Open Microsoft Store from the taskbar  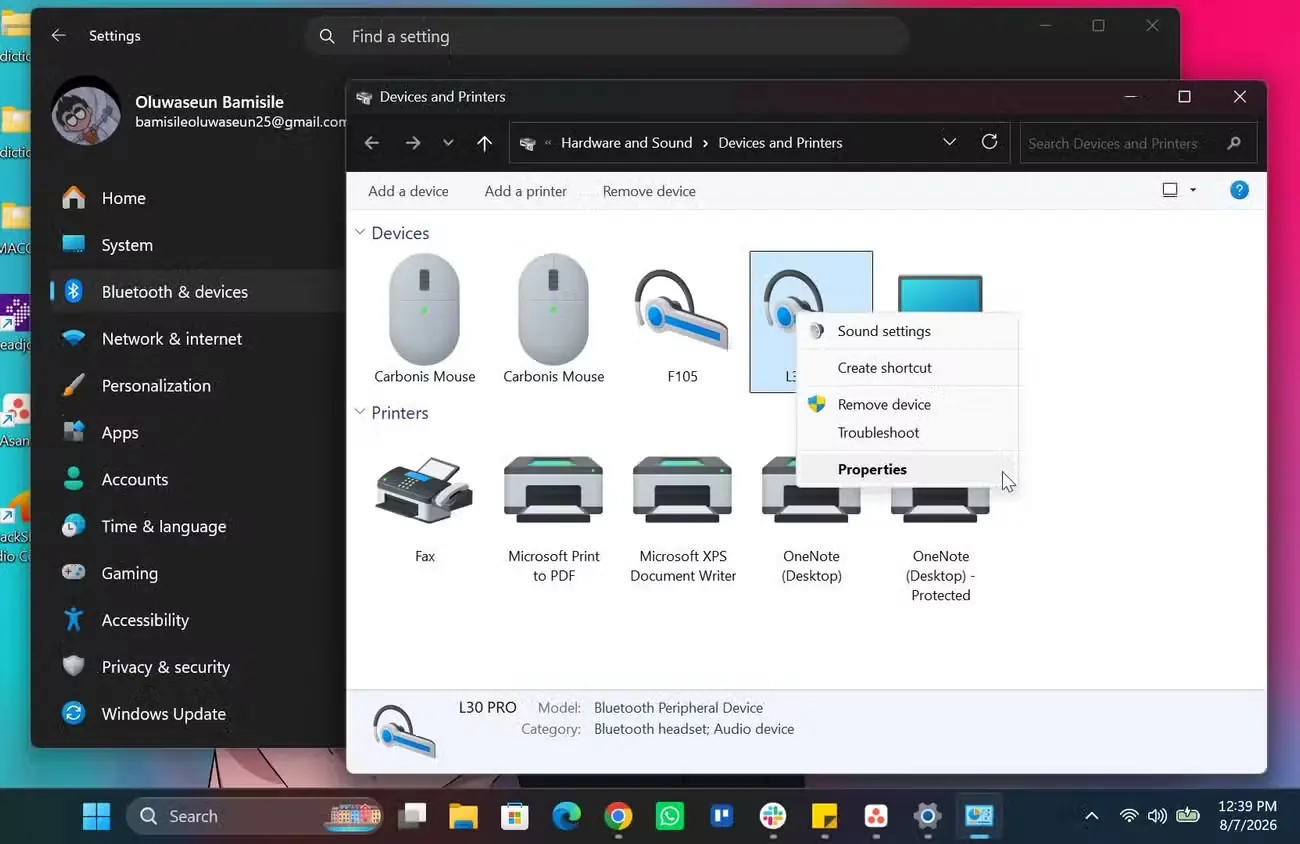point(514,816)
